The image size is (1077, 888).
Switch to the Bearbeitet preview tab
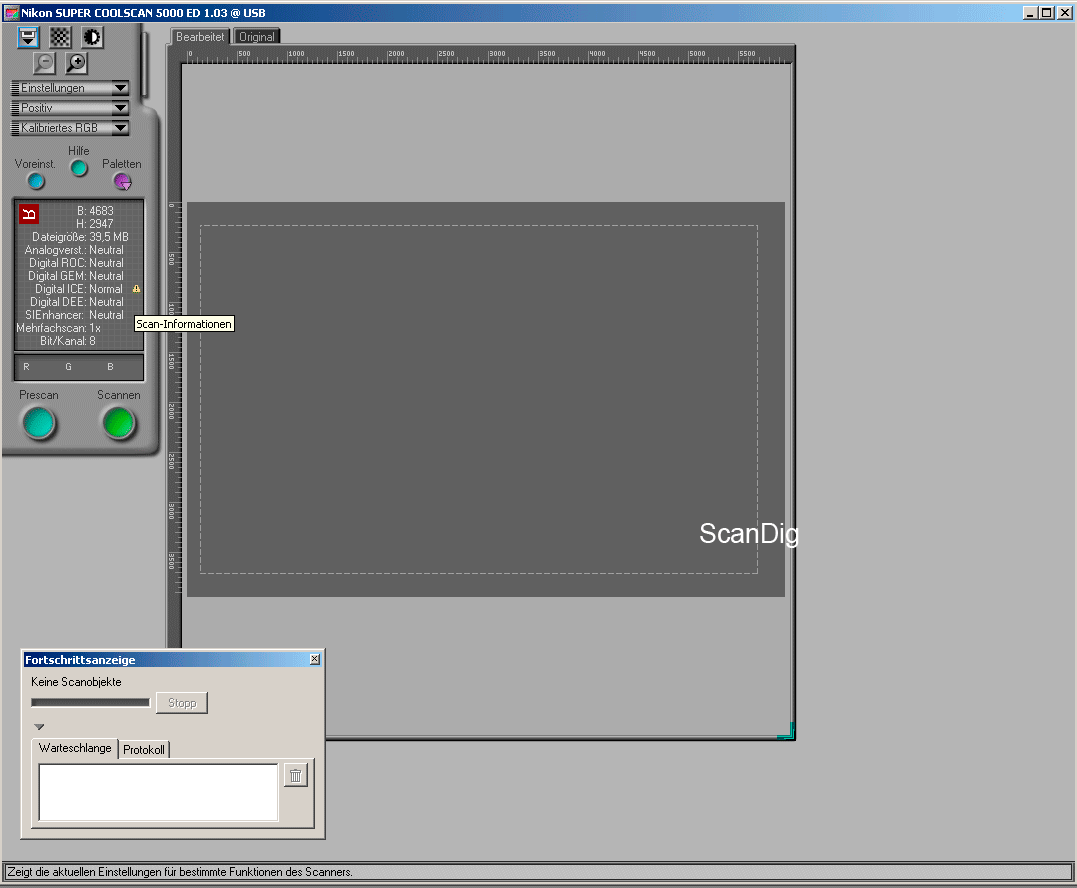coord(200,37)
